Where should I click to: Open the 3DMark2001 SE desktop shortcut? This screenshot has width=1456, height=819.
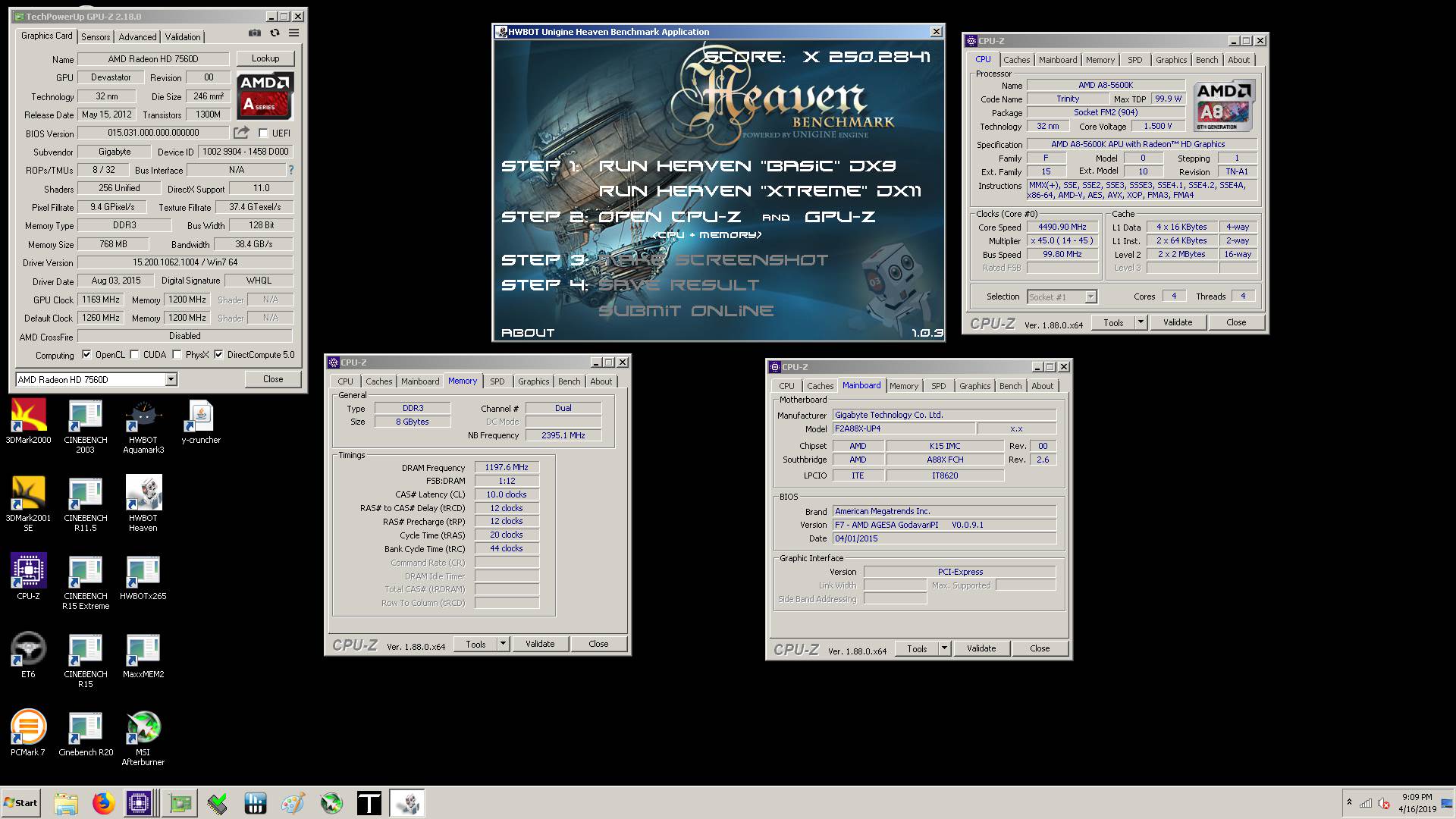(x=28, y=504)
